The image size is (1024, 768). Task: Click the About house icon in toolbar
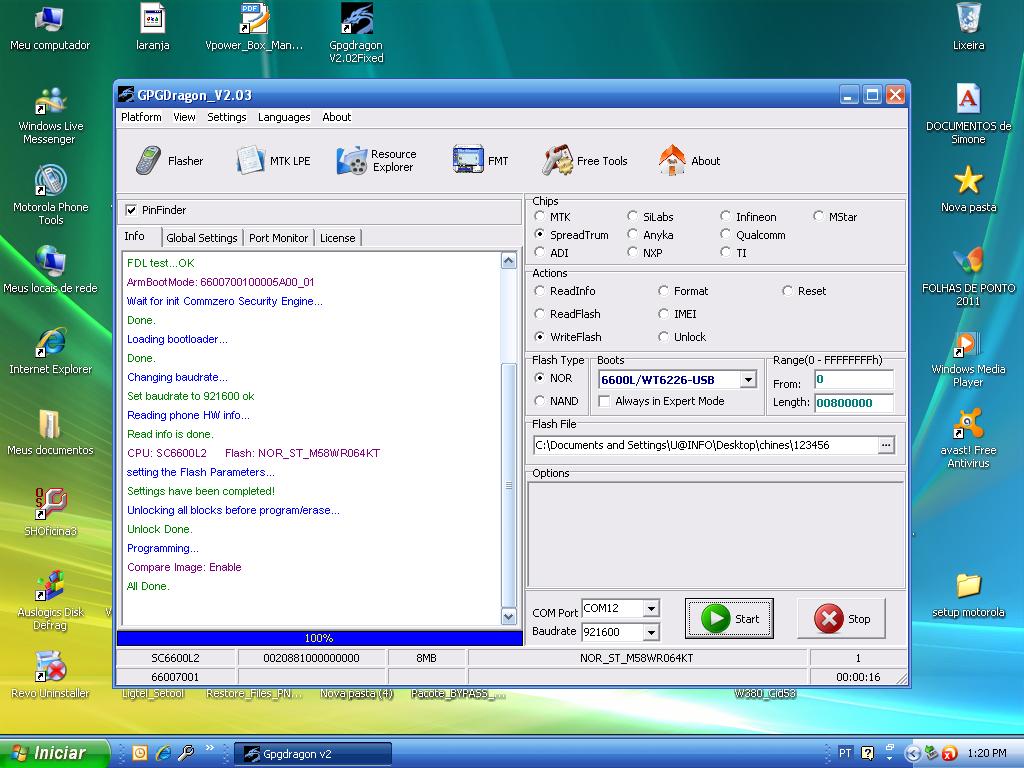pyautogui.click(x=672, y=161)
